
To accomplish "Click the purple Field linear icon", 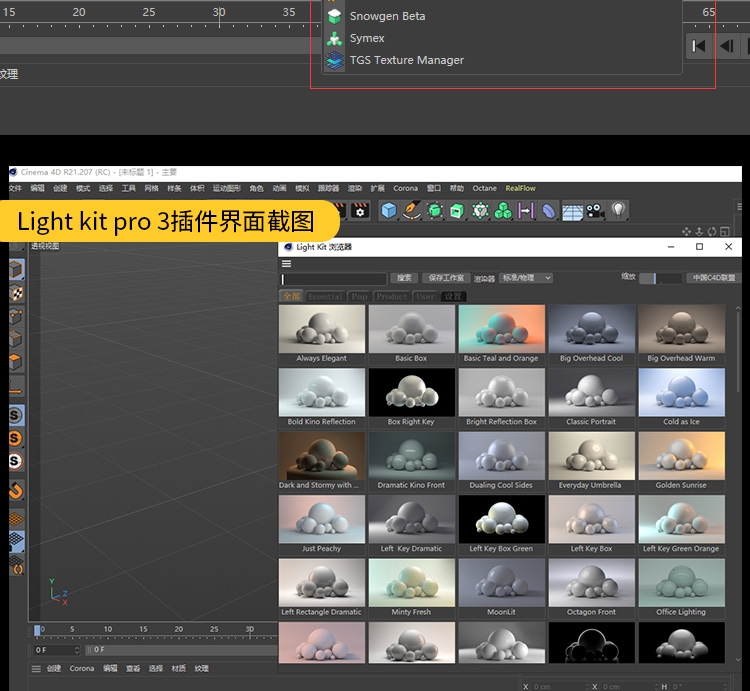I will point(526,210).
